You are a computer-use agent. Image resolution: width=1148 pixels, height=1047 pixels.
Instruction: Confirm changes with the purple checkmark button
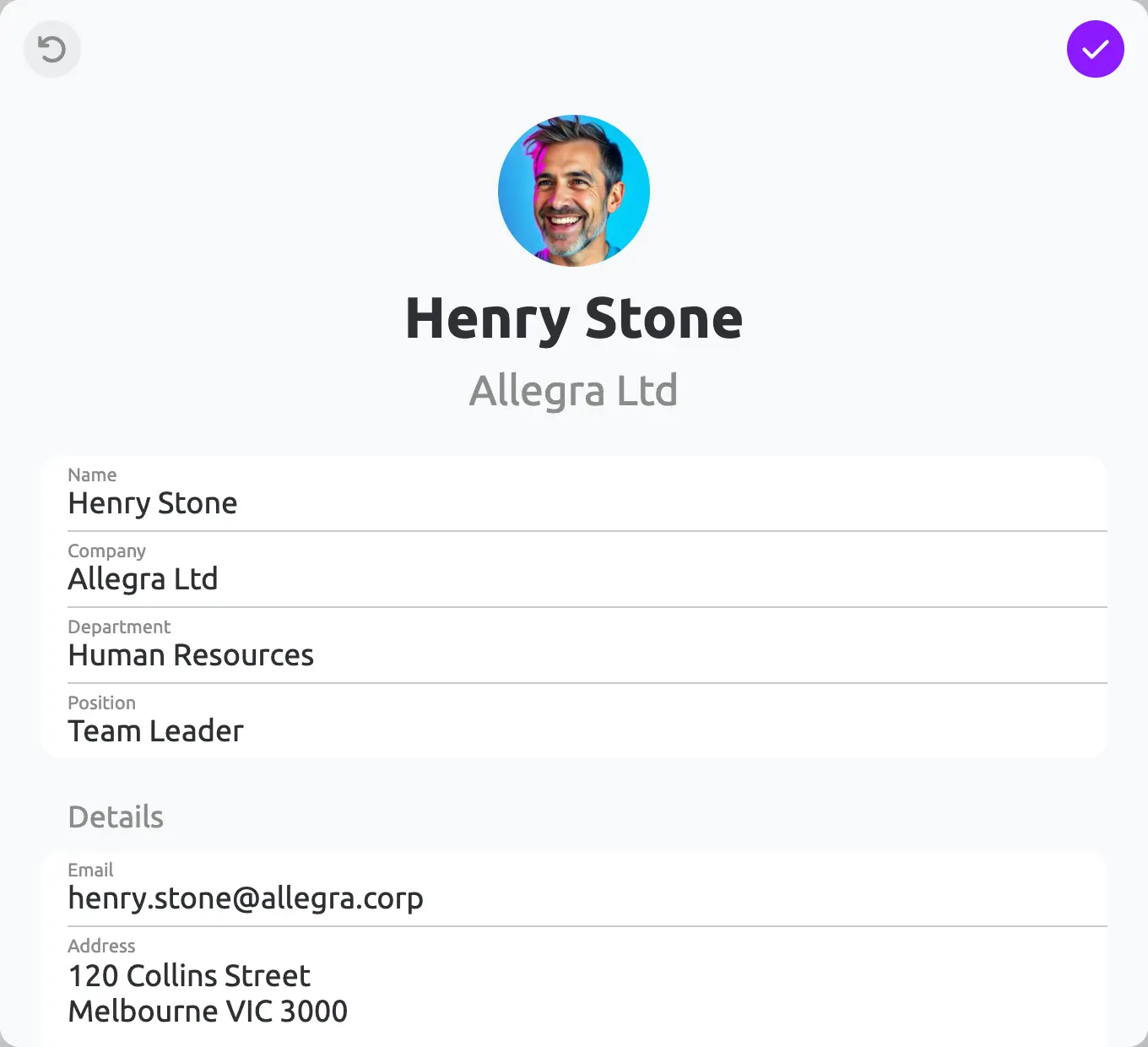(x=1096, y=49)
